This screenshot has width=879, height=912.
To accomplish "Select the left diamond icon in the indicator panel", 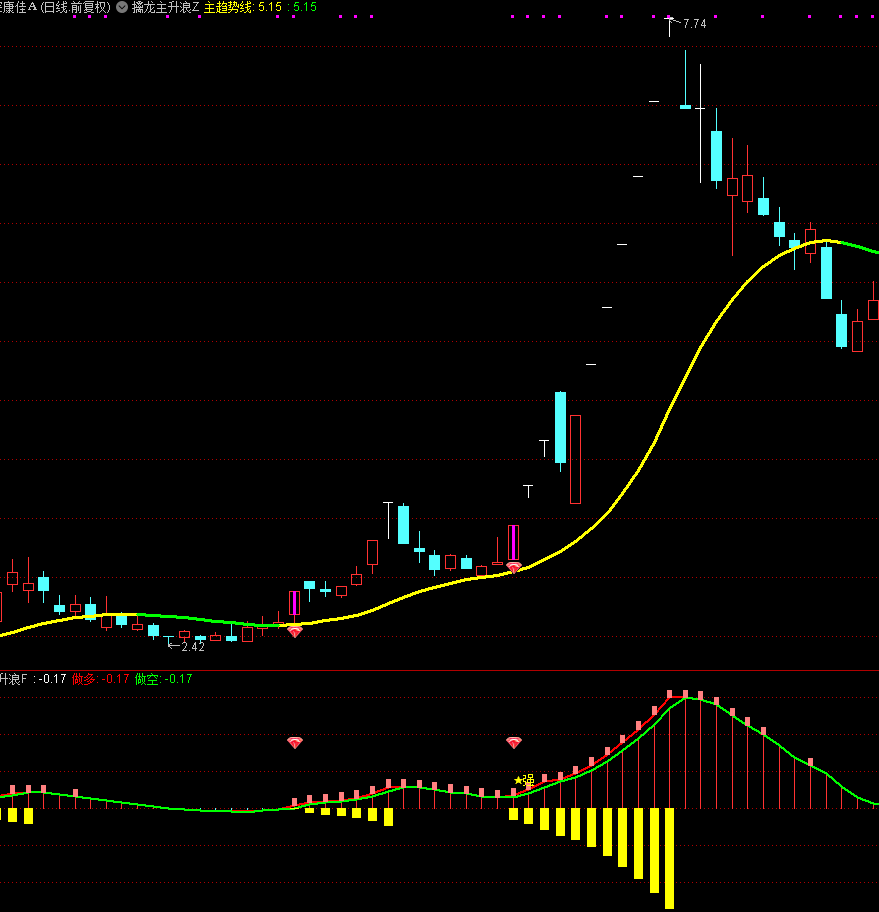I will point(295,742).
